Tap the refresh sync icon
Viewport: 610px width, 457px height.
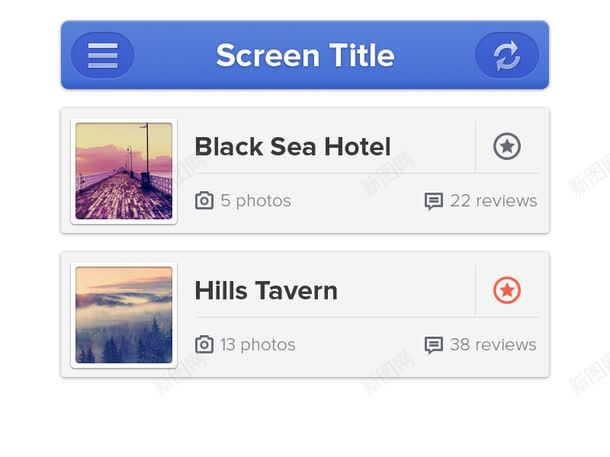click(507, 56)
